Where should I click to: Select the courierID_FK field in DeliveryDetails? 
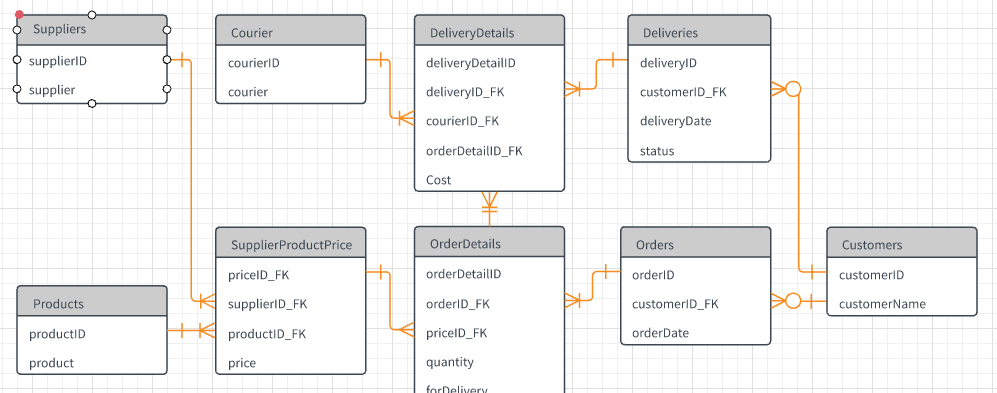pos(489,121)
